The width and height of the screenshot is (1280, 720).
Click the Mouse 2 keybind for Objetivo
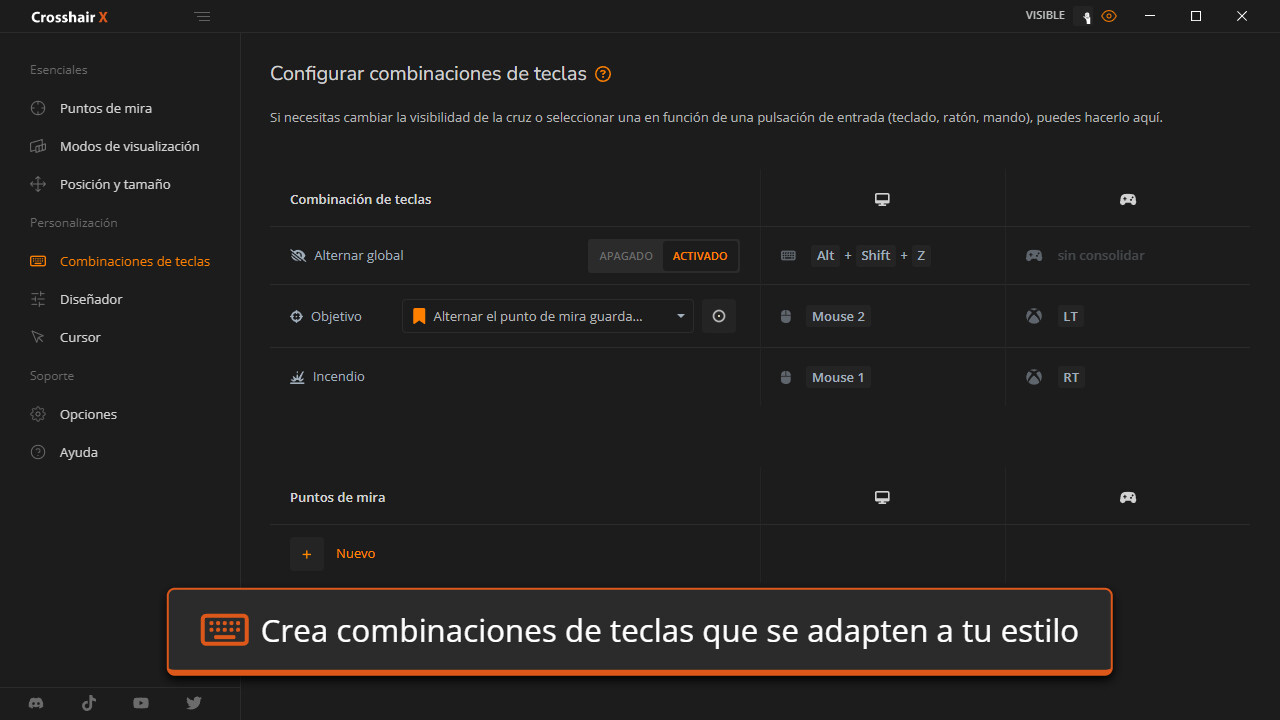click(x=838, y=316)
